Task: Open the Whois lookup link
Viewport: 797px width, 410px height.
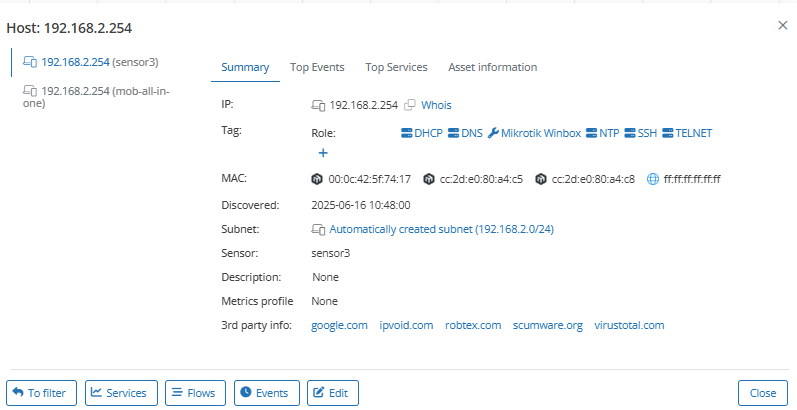Action: click(437, 105)
